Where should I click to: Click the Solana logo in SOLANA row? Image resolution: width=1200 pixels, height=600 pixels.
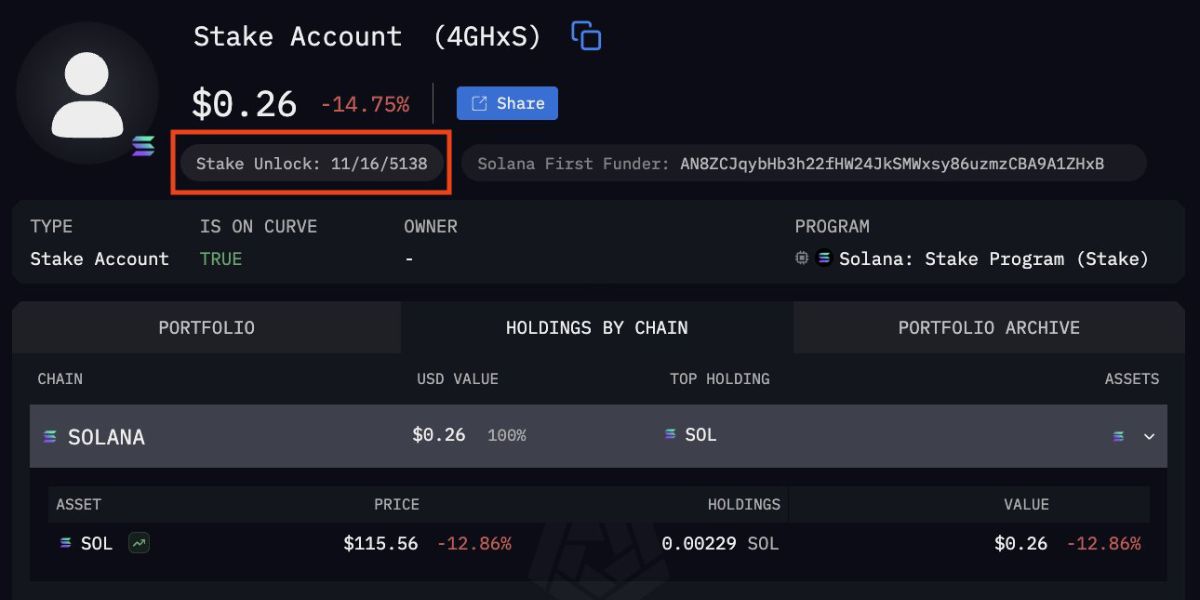[50, 437]
